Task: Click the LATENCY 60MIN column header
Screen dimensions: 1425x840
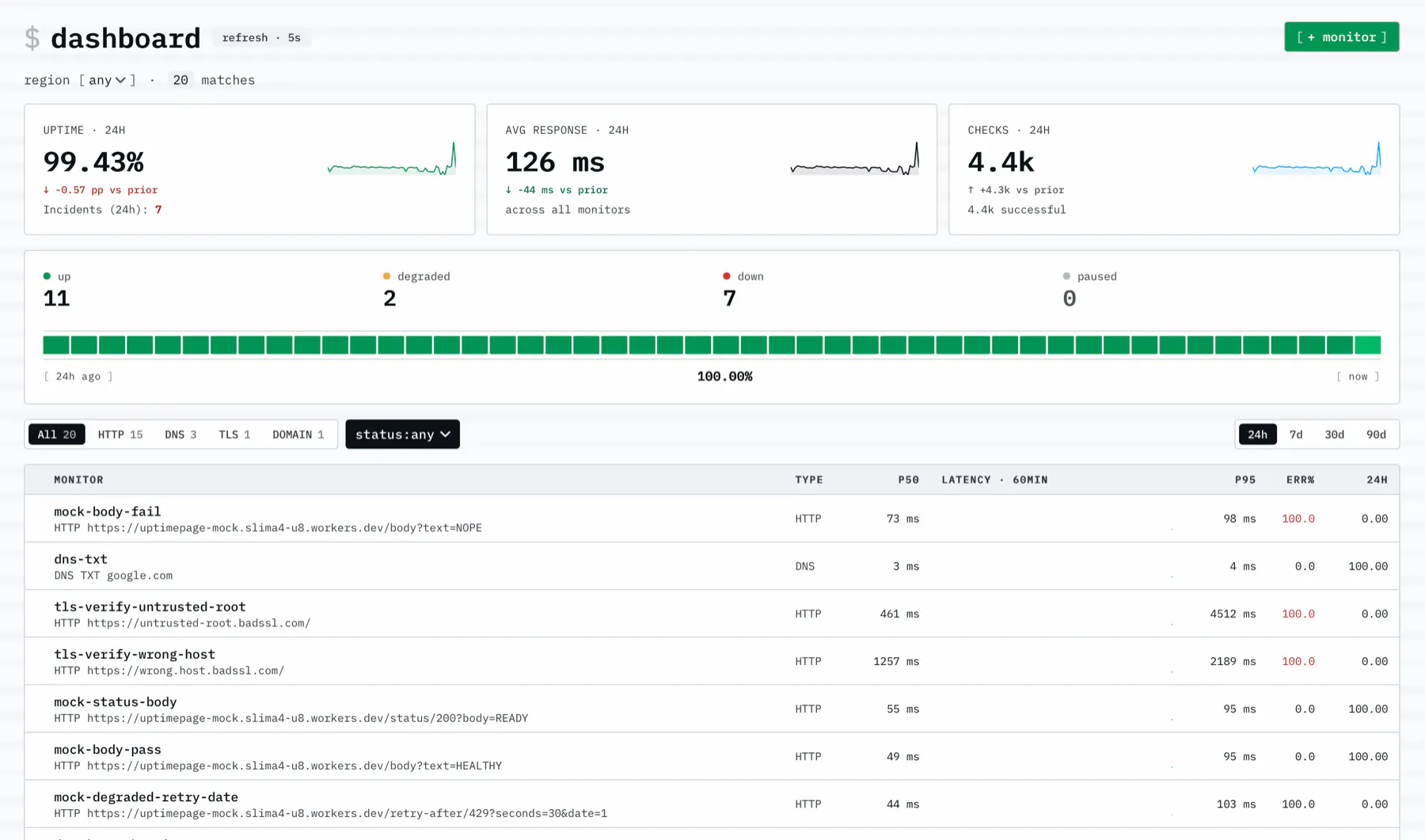Action: [994, 480]
